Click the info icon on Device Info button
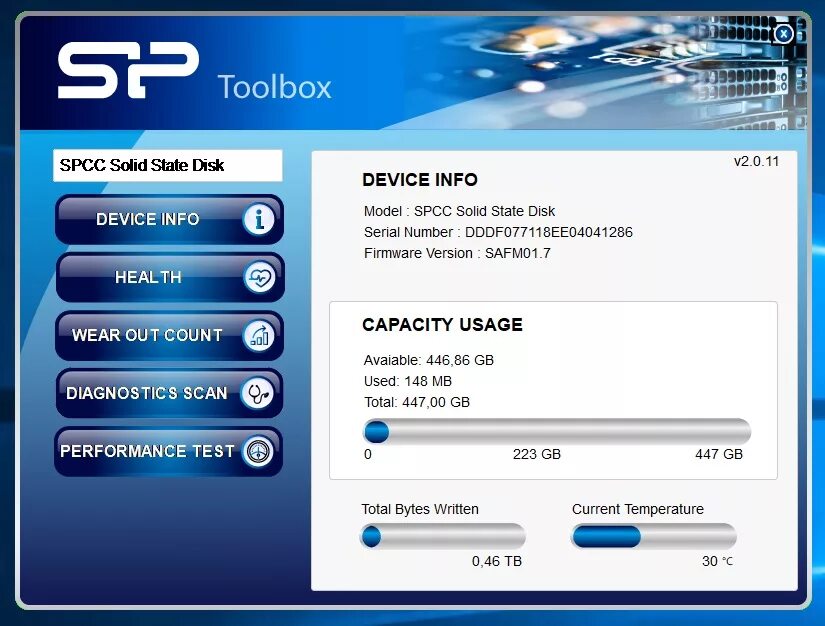This screenshot has height=626, width=825. [x=258, y=219]
